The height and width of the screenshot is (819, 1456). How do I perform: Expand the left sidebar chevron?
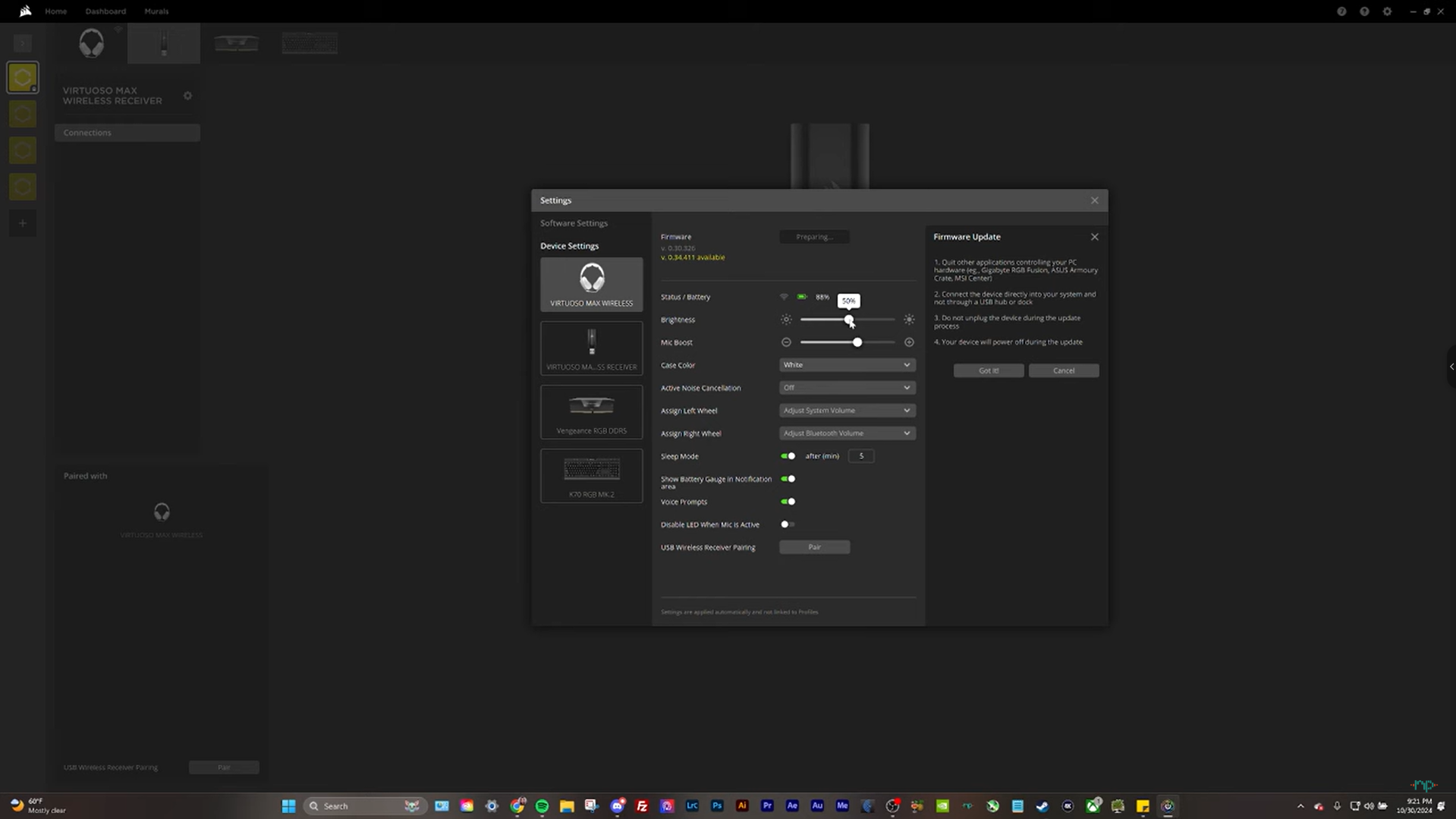[23, 43]
